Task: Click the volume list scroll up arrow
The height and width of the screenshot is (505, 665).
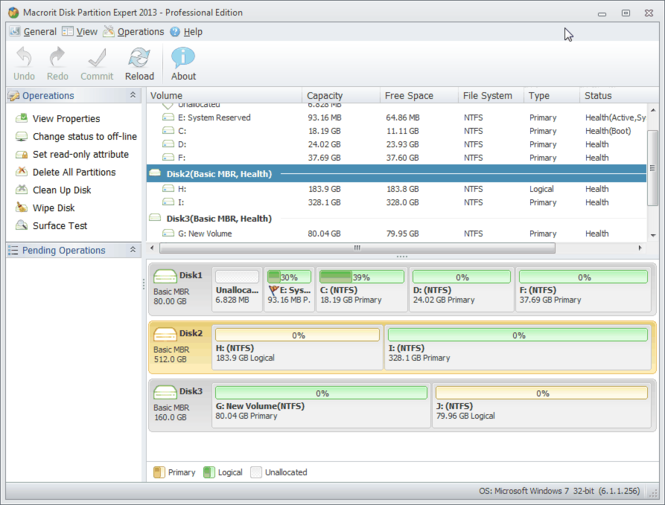Action: point(653,110)
